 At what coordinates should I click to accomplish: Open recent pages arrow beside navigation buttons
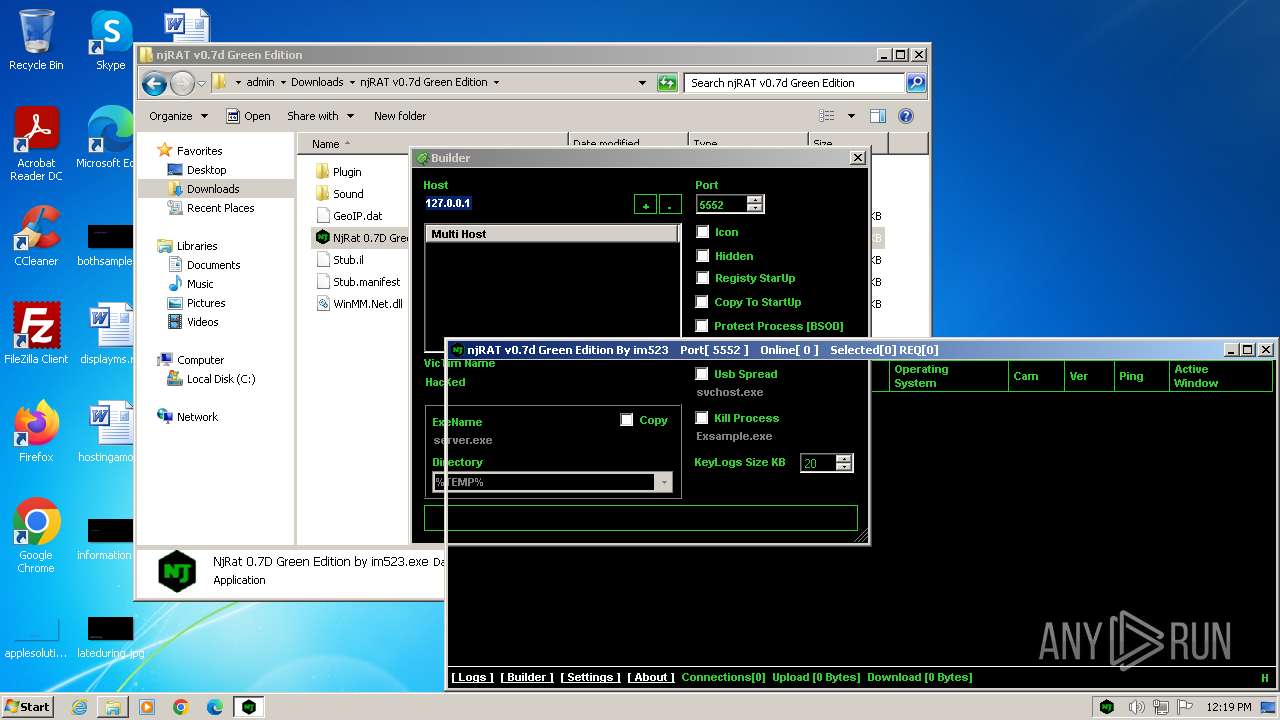(201, 83)
